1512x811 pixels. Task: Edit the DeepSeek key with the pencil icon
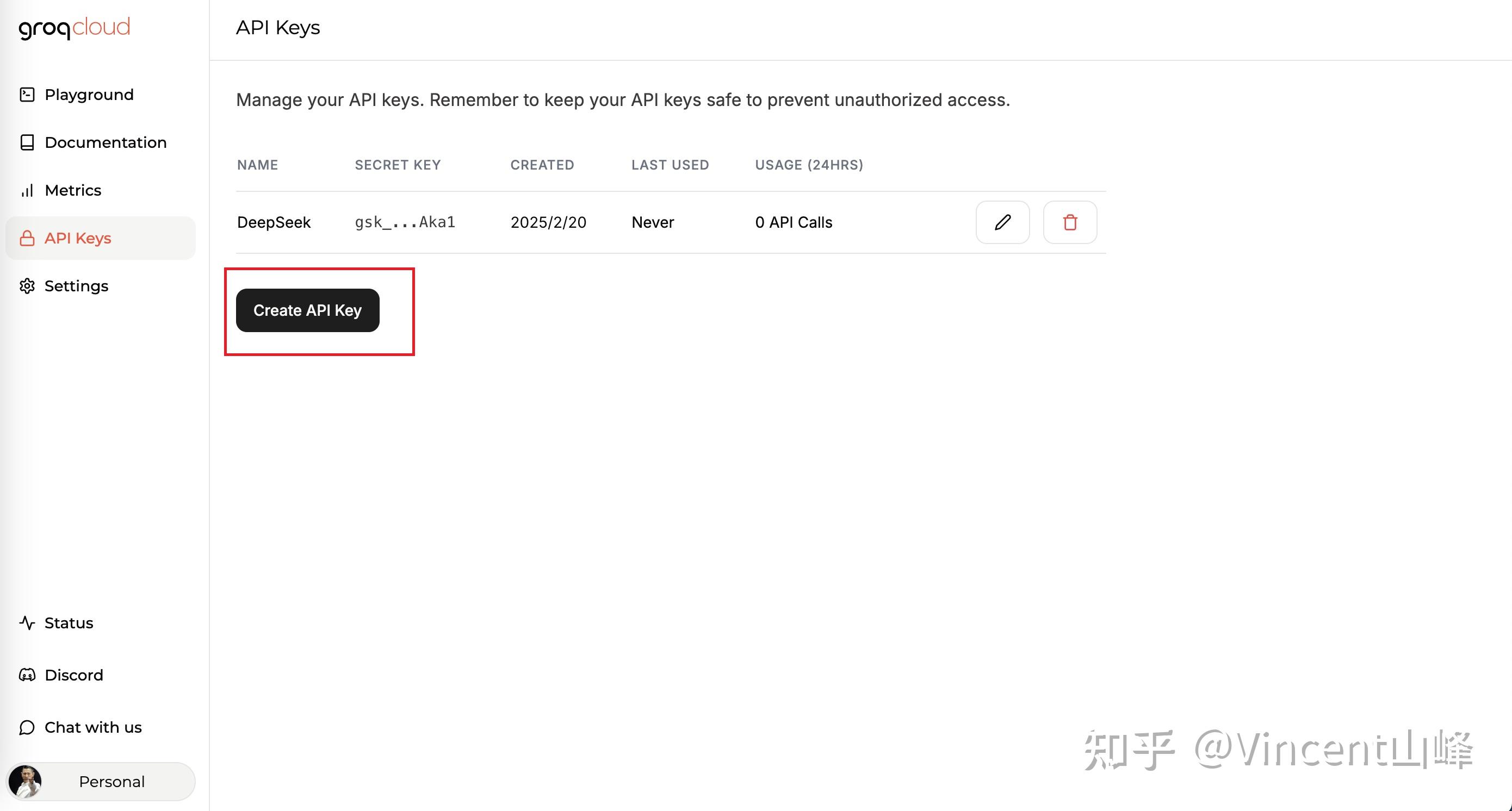[1002, 222]
